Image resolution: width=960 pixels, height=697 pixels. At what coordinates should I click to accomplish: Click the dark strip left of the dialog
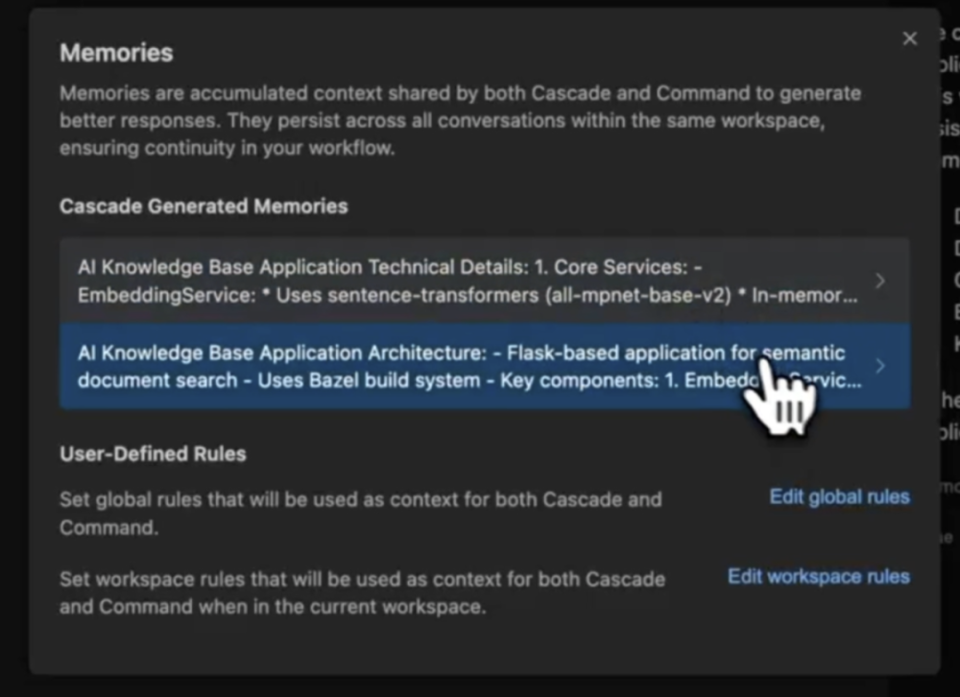[x=13, y=350]
